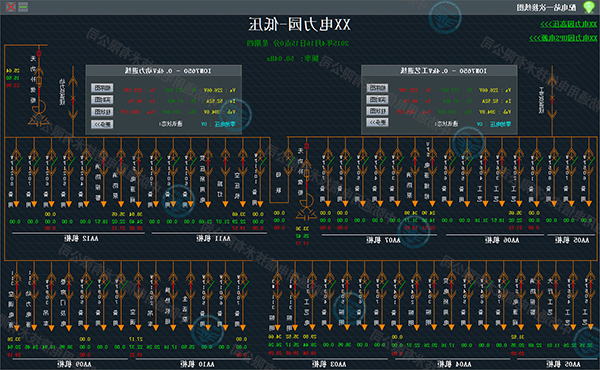Click 更多>> button in 动力进线 panel
The height and width of the screenshot is (370, 600).
(102, 124)
